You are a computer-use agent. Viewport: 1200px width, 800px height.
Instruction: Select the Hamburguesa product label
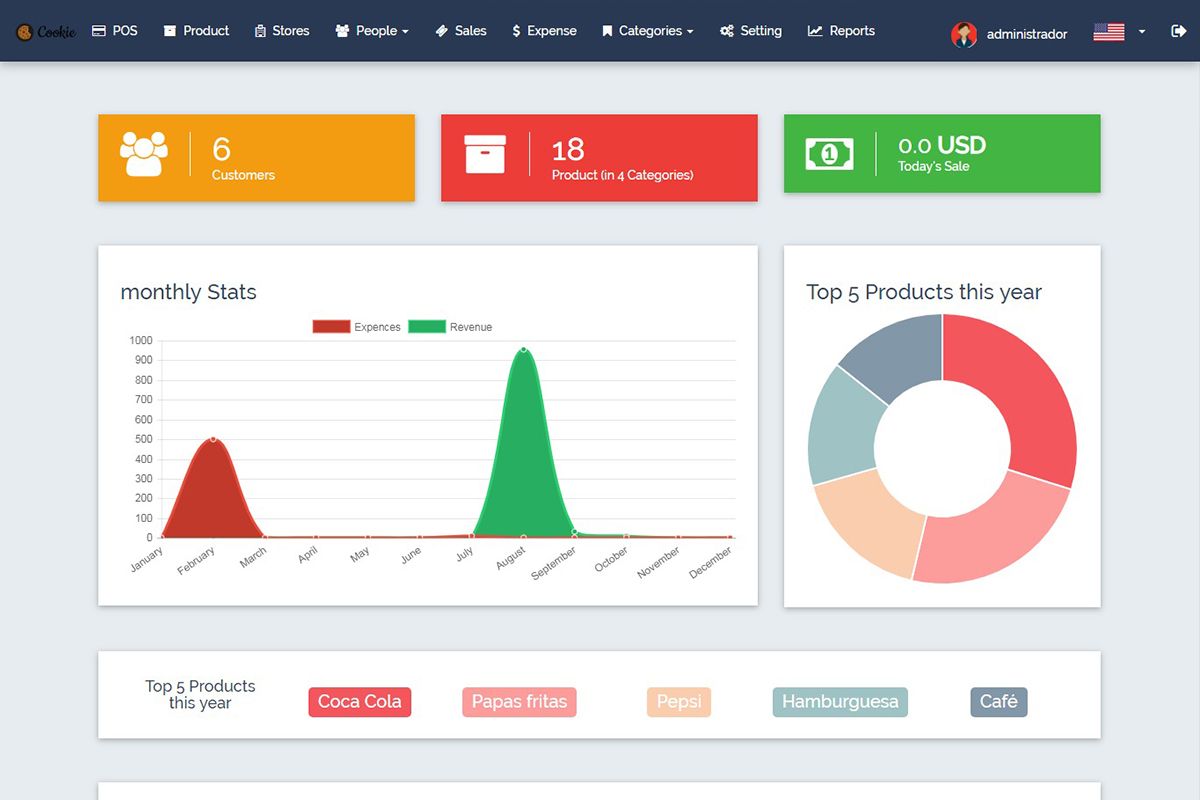click(x=840, y=702)
